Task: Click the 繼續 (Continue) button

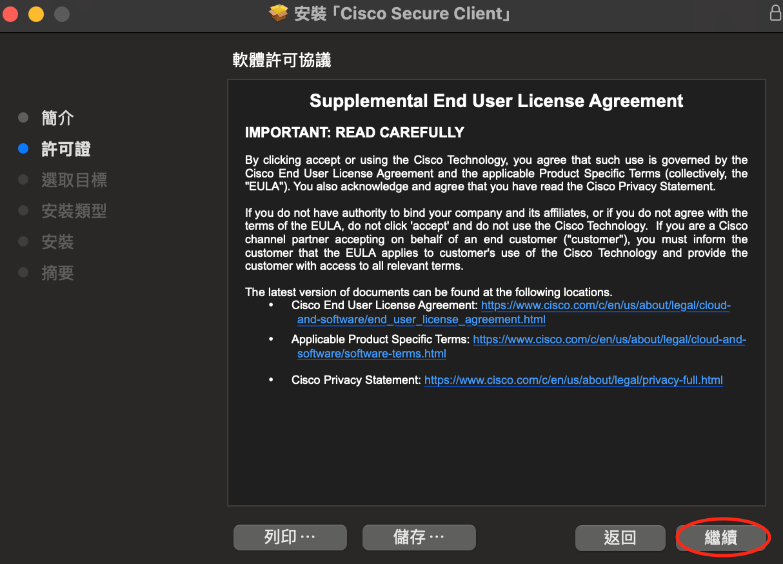Action: click(x=721, y=538)
